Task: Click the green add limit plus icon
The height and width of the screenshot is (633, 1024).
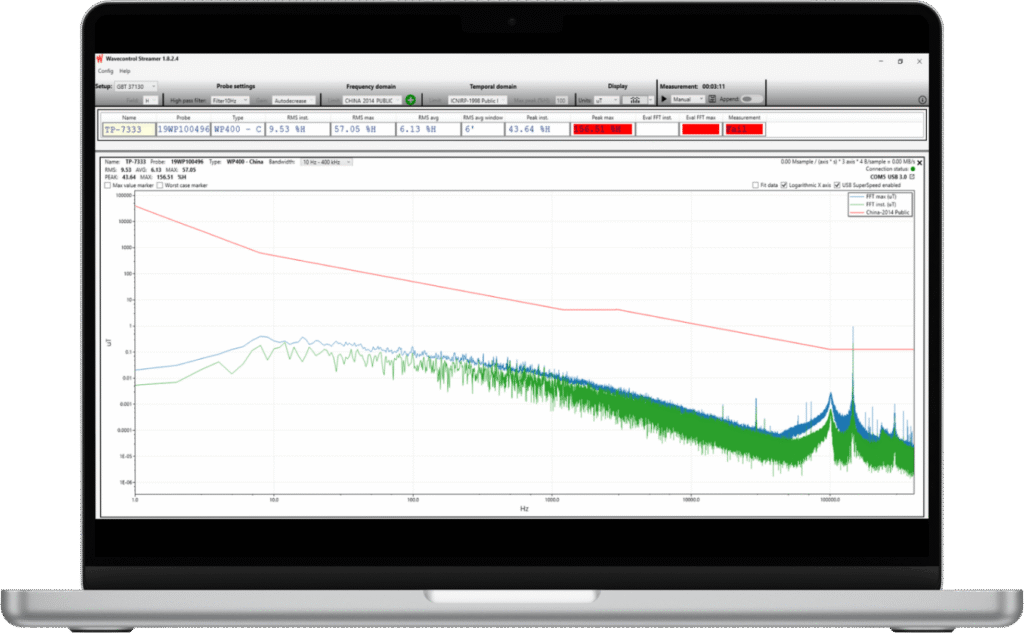Action: (x=411, y=100)
